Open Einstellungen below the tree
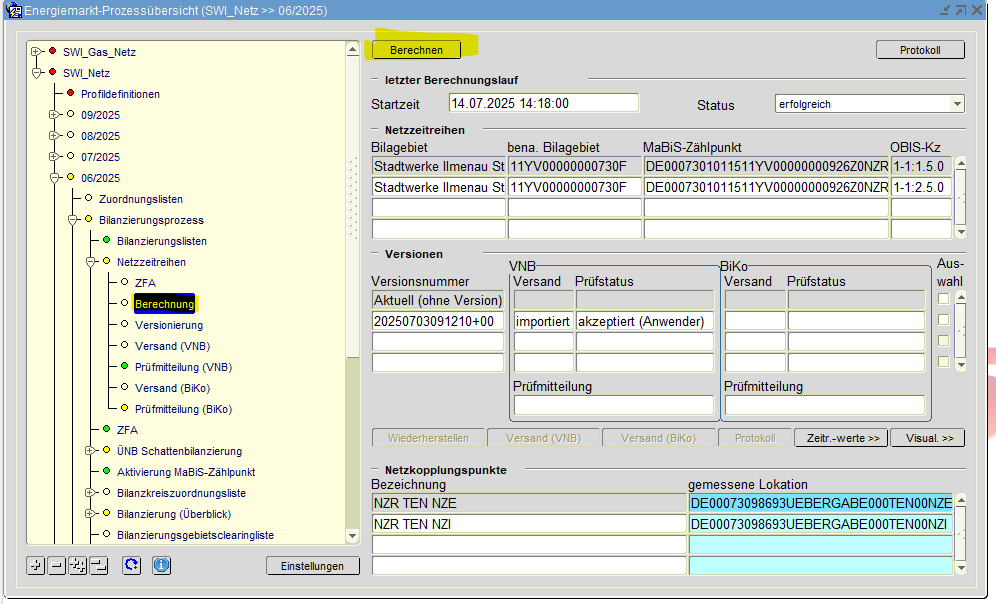The height and width of the screenshot is (604, 996). pyautogui.click(x=312, y=566)
